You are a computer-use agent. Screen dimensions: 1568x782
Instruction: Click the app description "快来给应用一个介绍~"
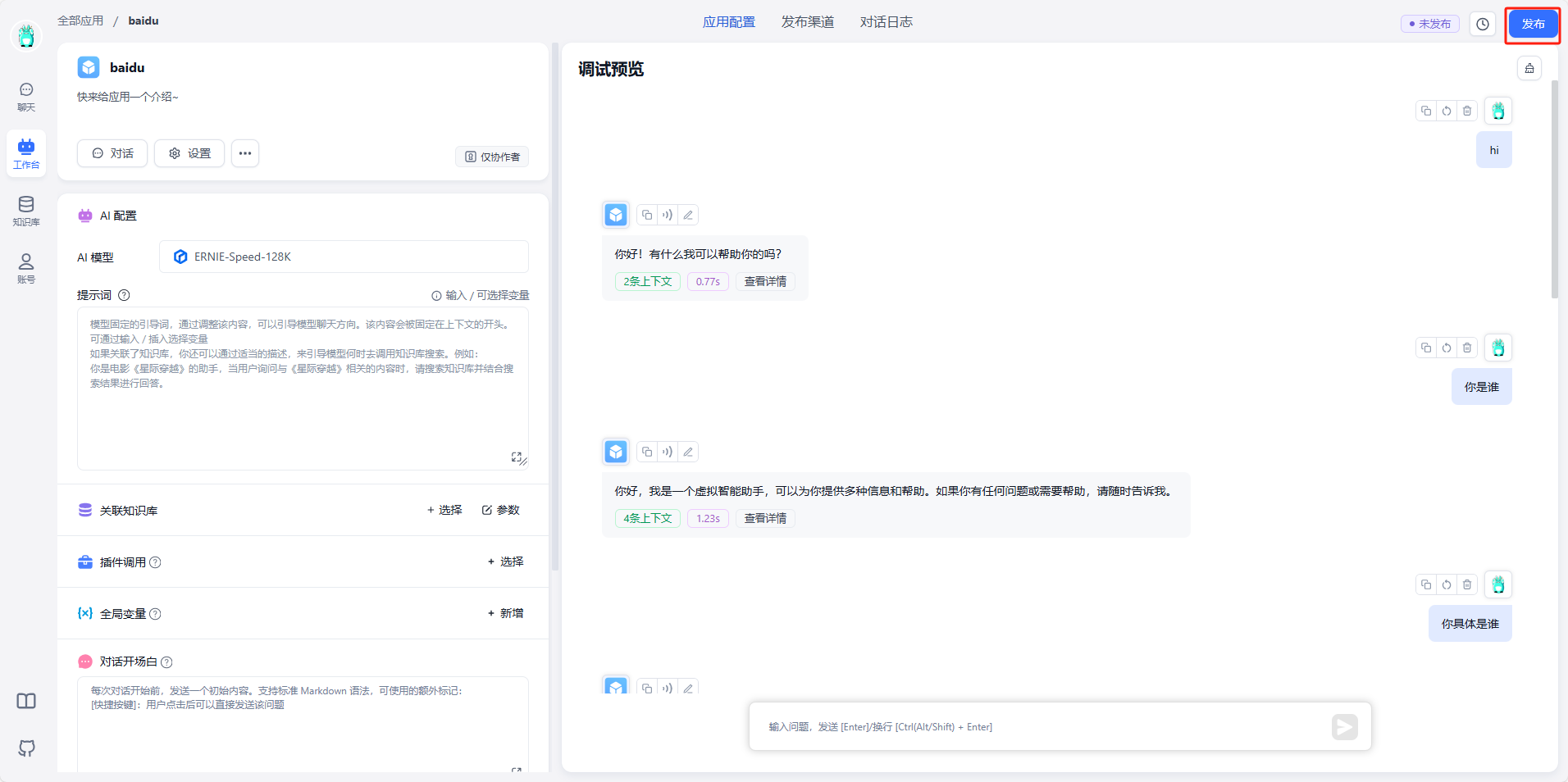(128, 97)
